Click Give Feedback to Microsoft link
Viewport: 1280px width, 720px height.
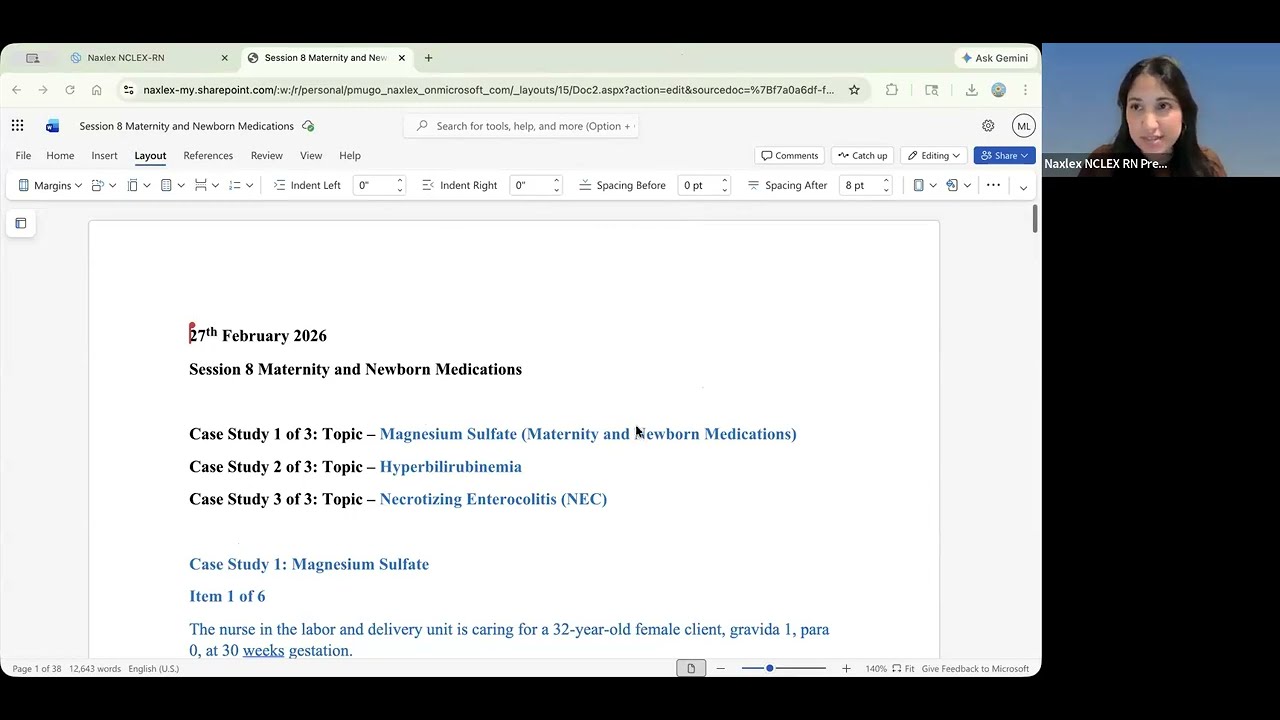point(975,668)
